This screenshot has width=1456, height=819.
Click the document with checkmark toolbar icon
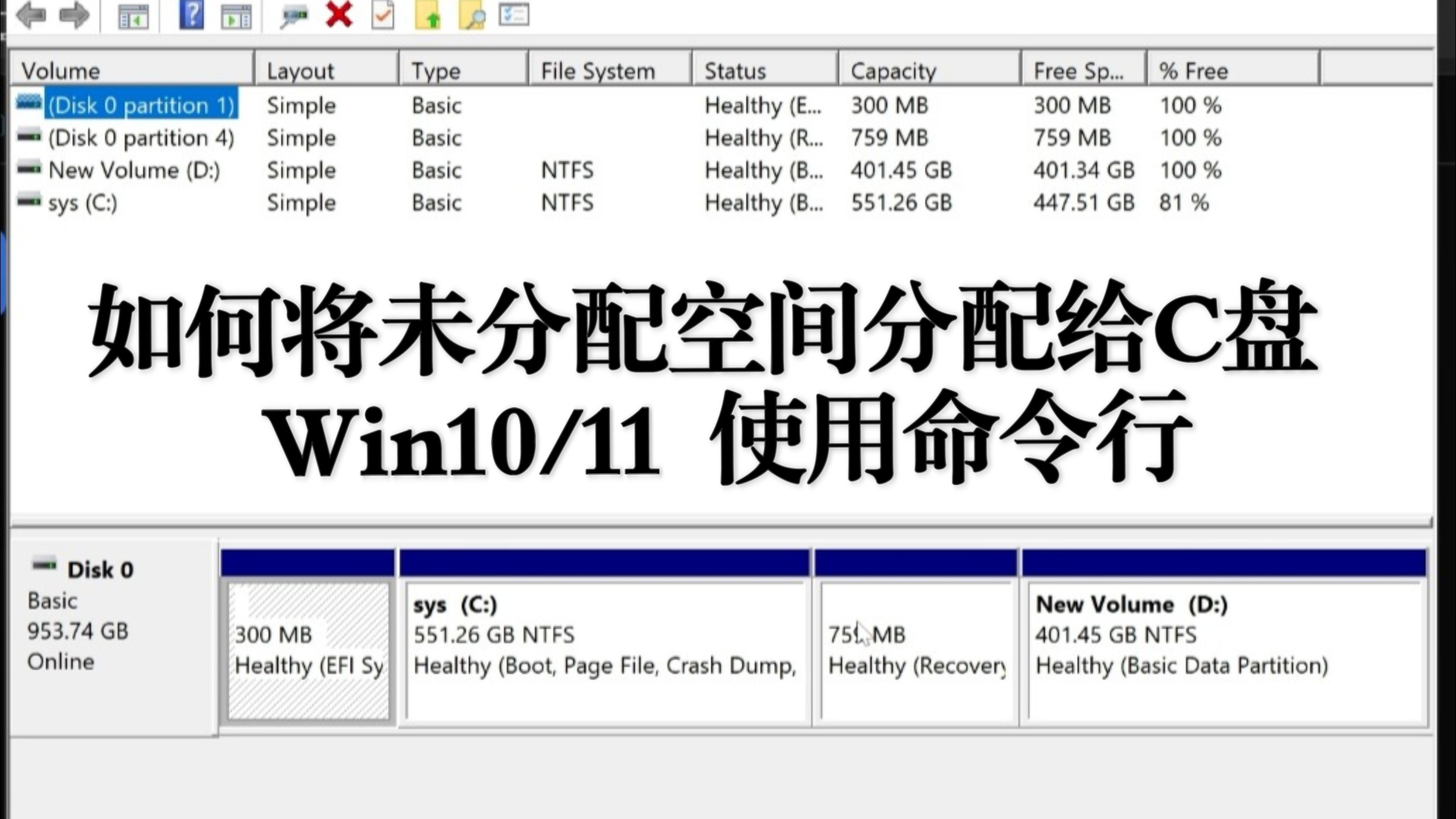(382, 15)
